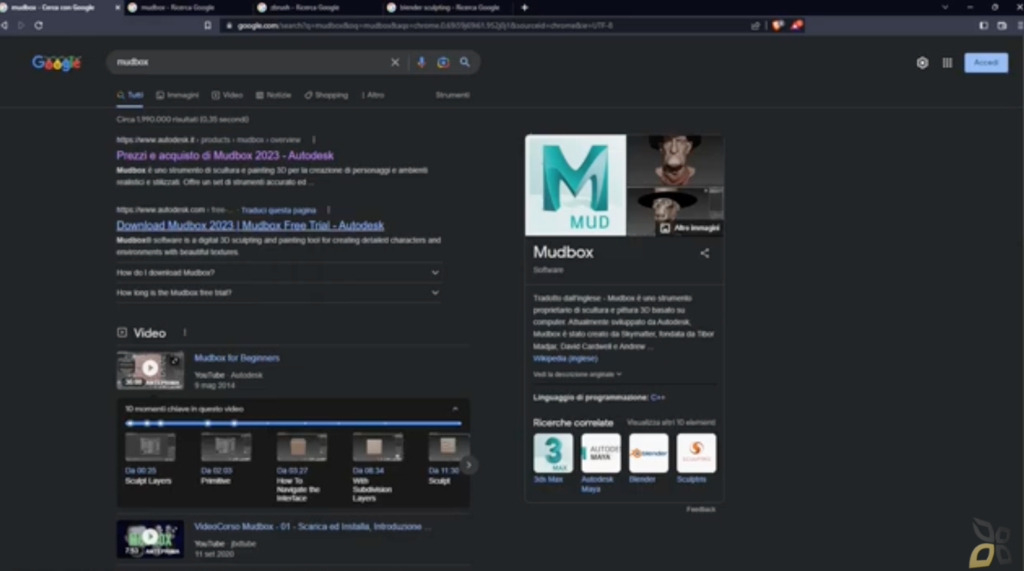Select the Video search filter
The height and width of the screenshot is (571, 1024).
pos(227,95)
